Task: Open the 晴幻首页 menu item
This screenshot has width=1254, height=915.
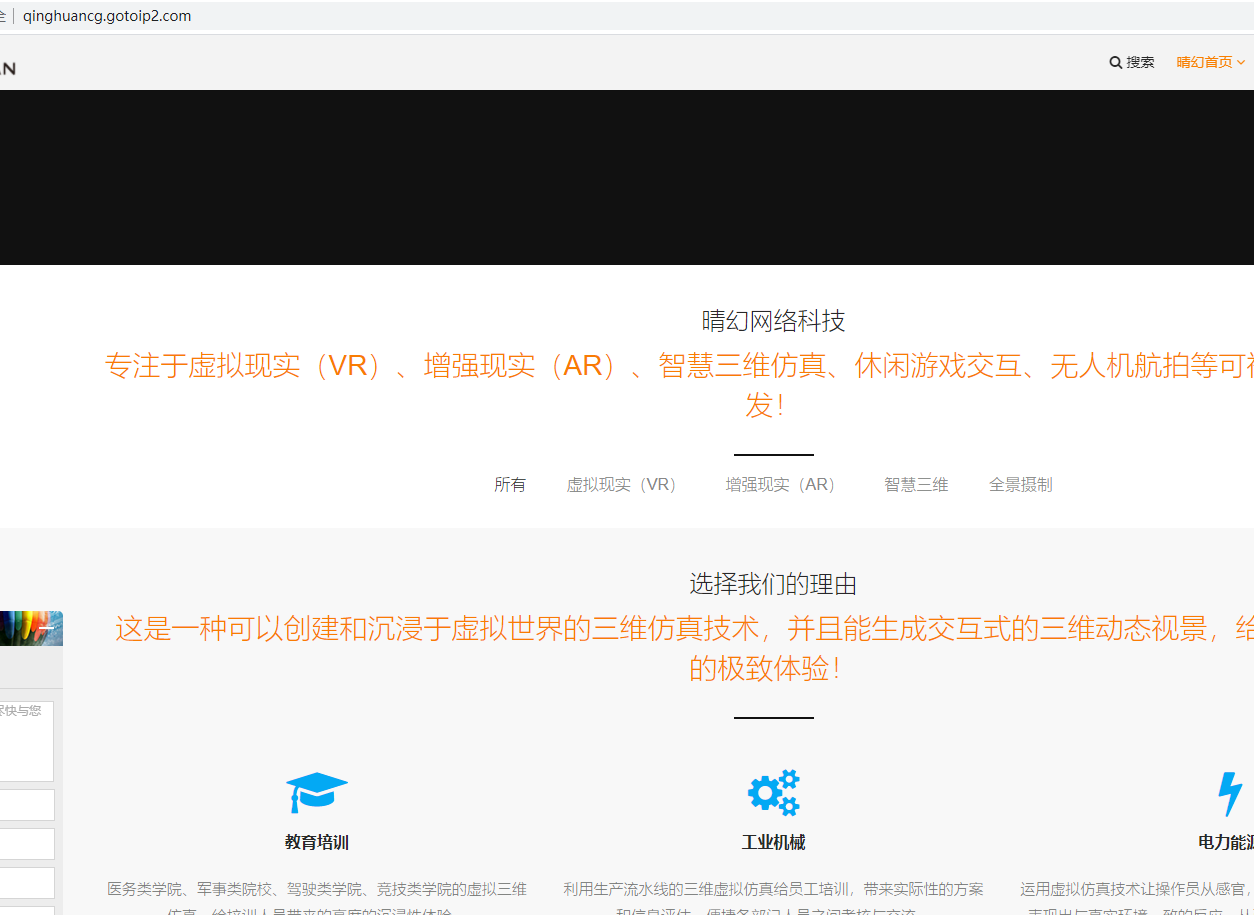Action: [1204, 62]
